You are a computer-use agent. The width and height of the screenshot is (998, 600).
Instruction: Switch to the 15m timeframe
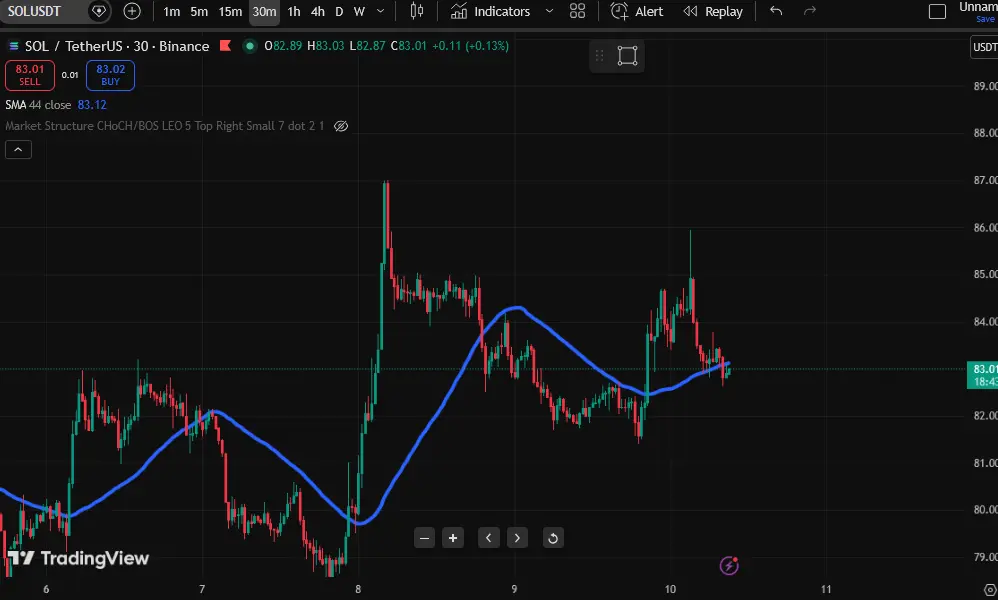230,11
